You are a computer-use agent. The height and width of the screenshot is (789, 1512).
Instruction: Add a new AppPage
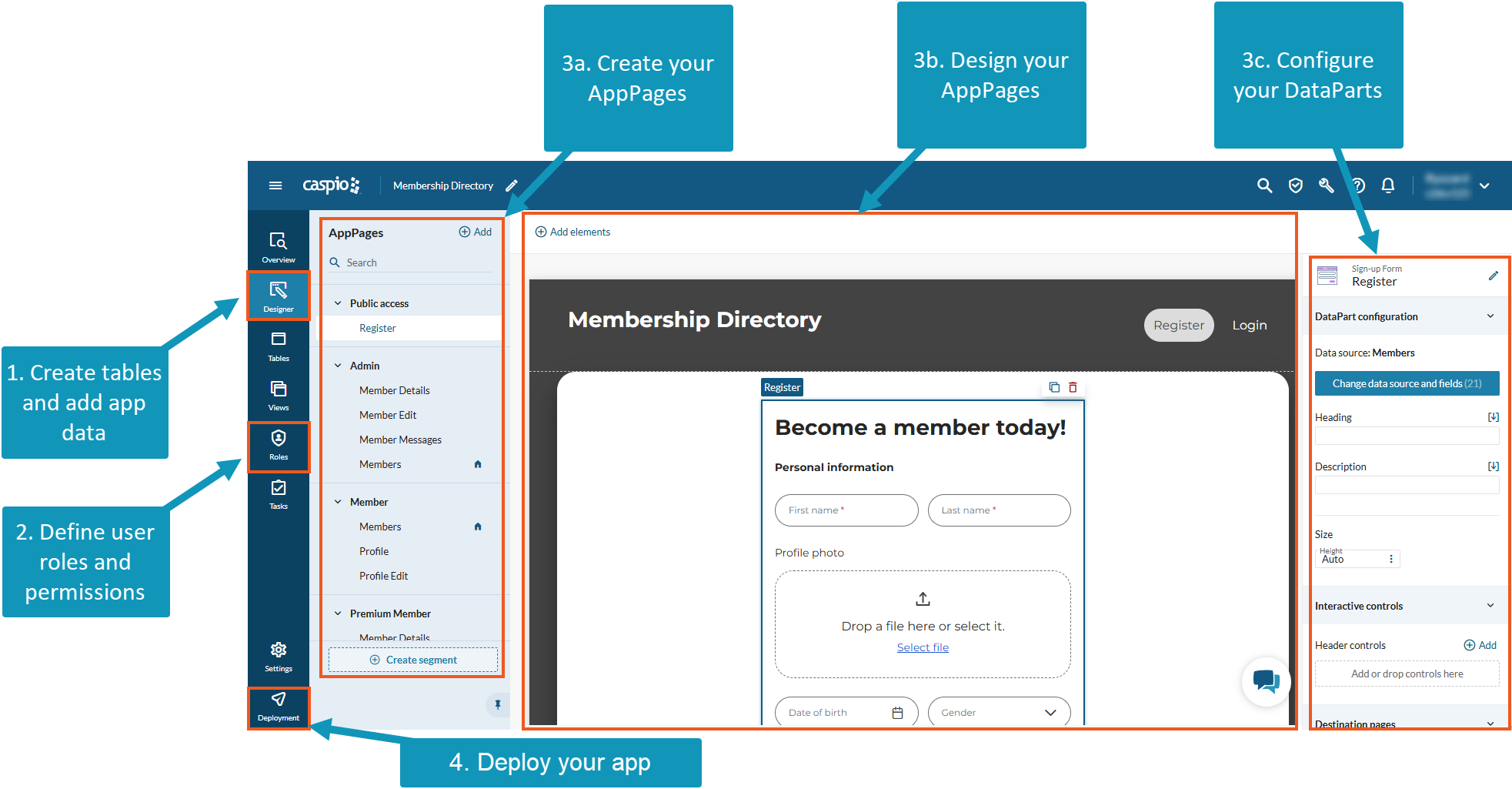[x=476, y=232]
